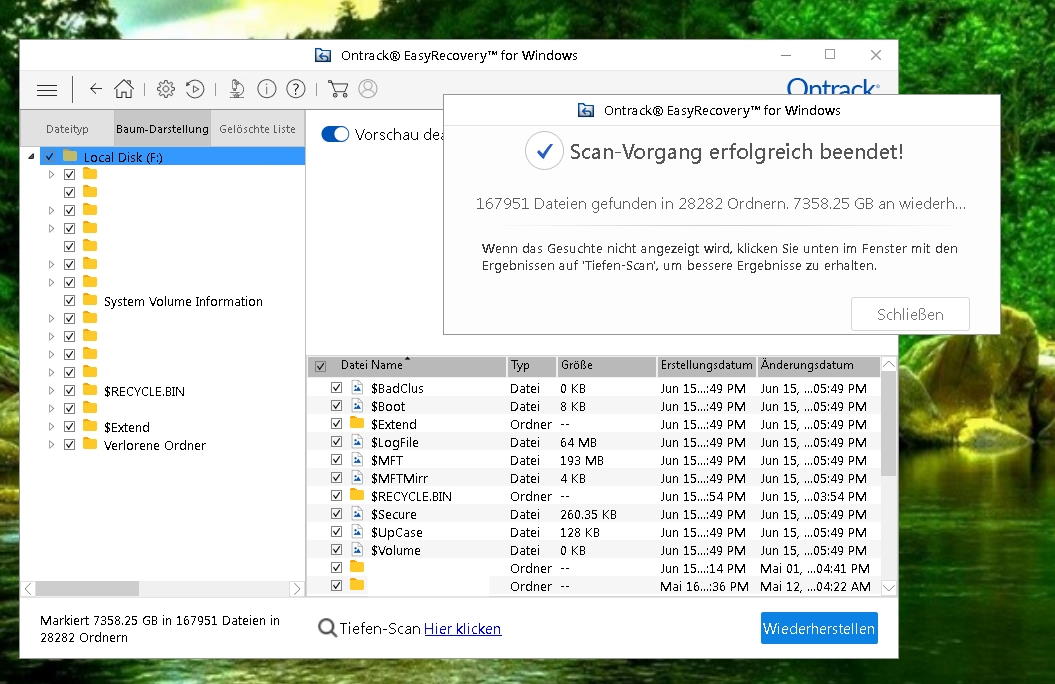Sort by Typ column header

(x=532, y=366)
